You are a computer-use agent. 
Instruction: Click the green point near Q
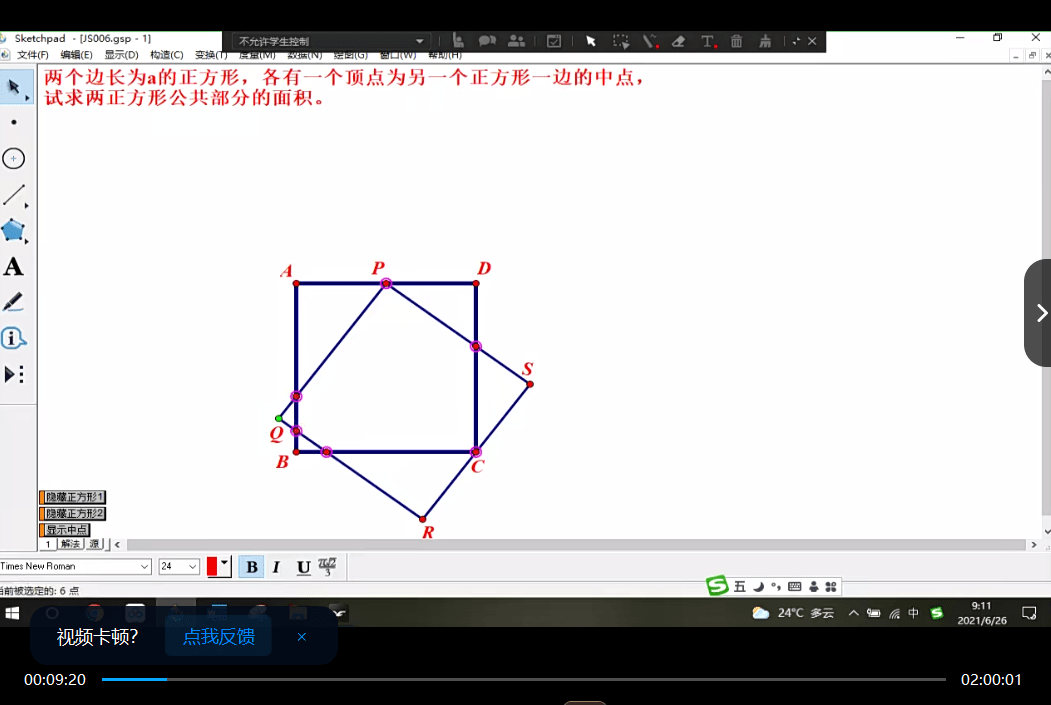point(279,418)
